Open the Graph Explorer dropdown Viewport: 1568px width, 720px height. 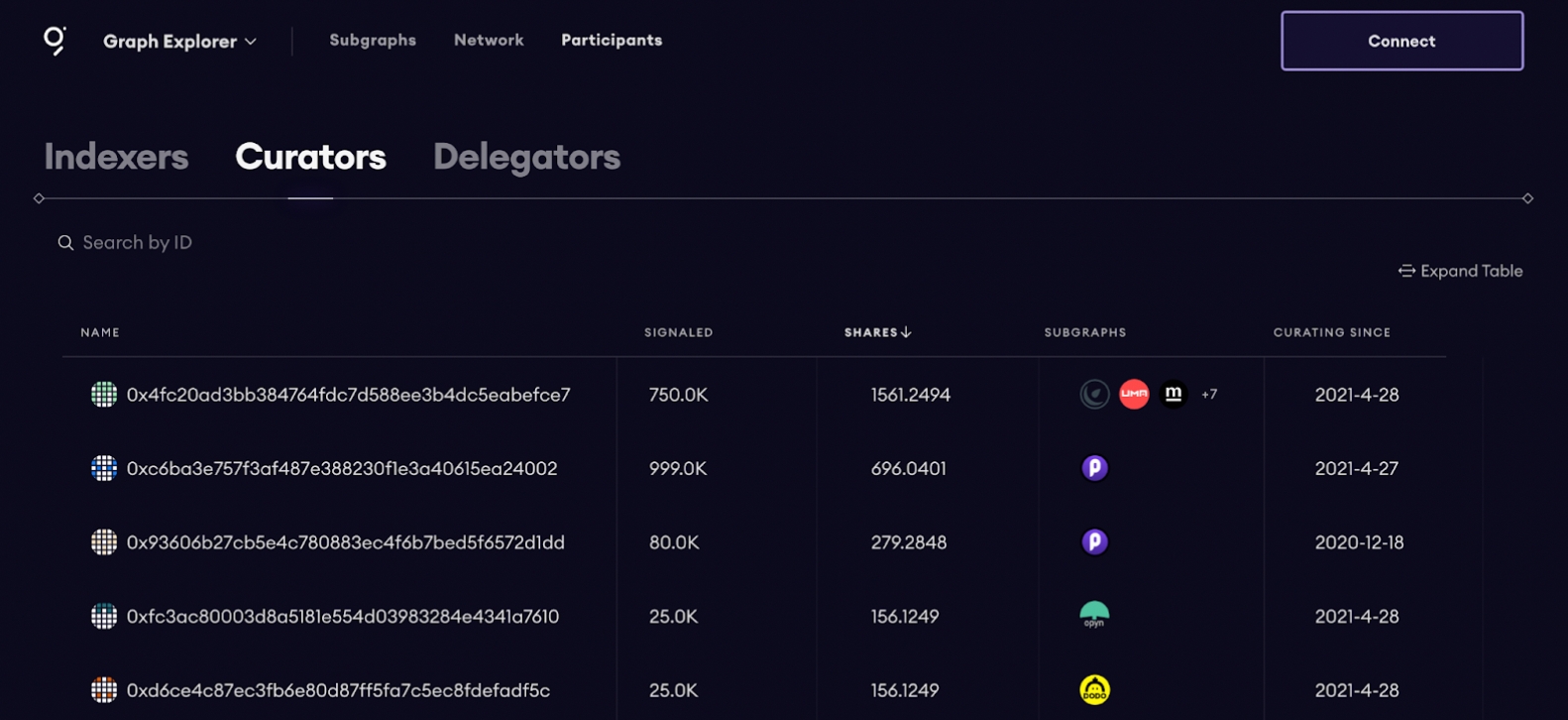click(179, 42)
